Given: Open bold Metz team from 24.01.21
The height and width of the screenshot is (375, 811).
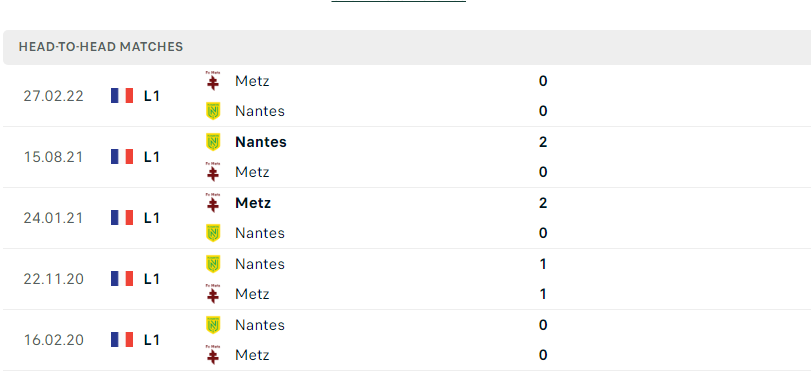Looking at the screenshot, I should (x=253, y=203).
